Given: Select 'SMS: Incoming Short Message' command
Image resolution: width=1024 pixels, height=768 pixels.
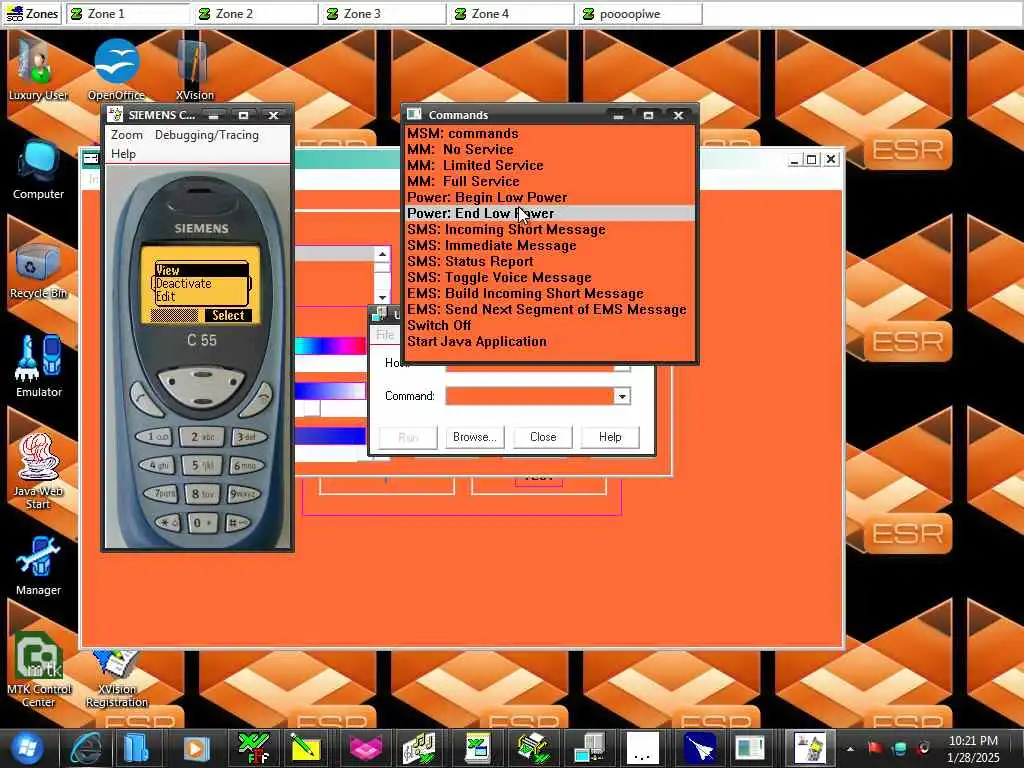Looking at the screenshot, I should (x=550, y=229).
